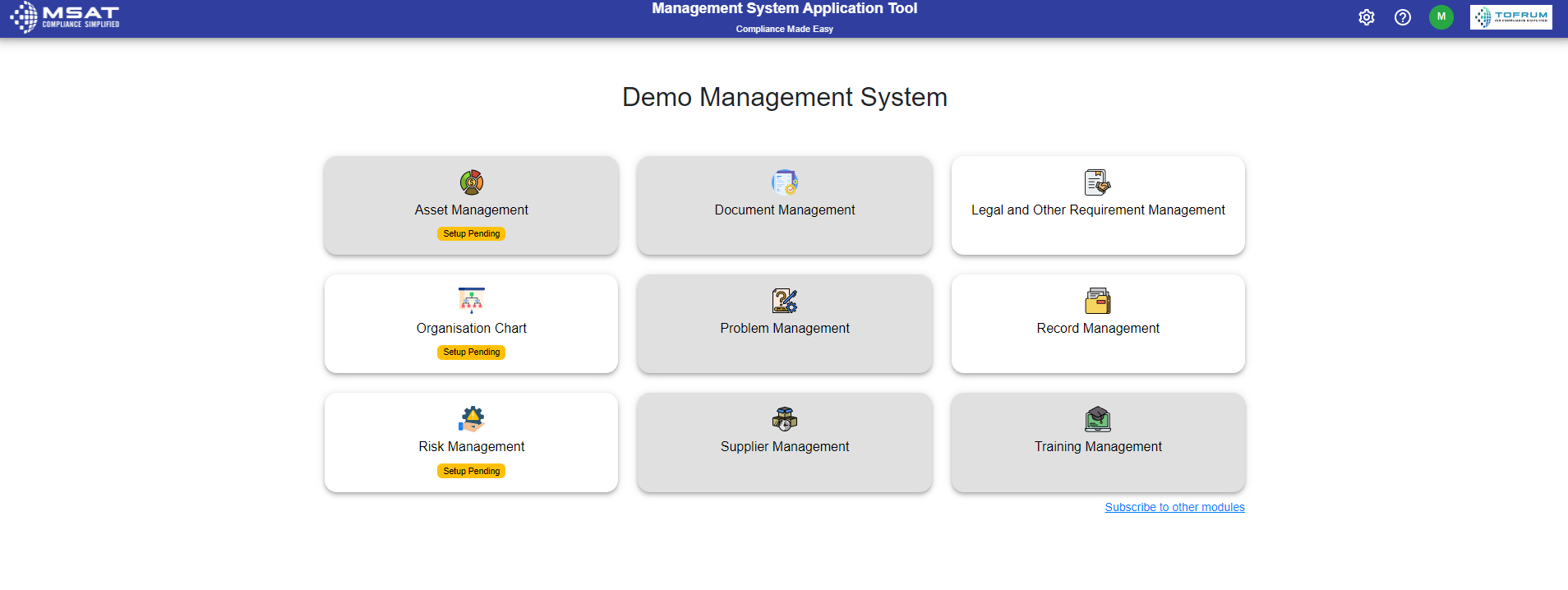Open the Document Management icon
Screen dimensions: 1568x590
coord(784,182)
